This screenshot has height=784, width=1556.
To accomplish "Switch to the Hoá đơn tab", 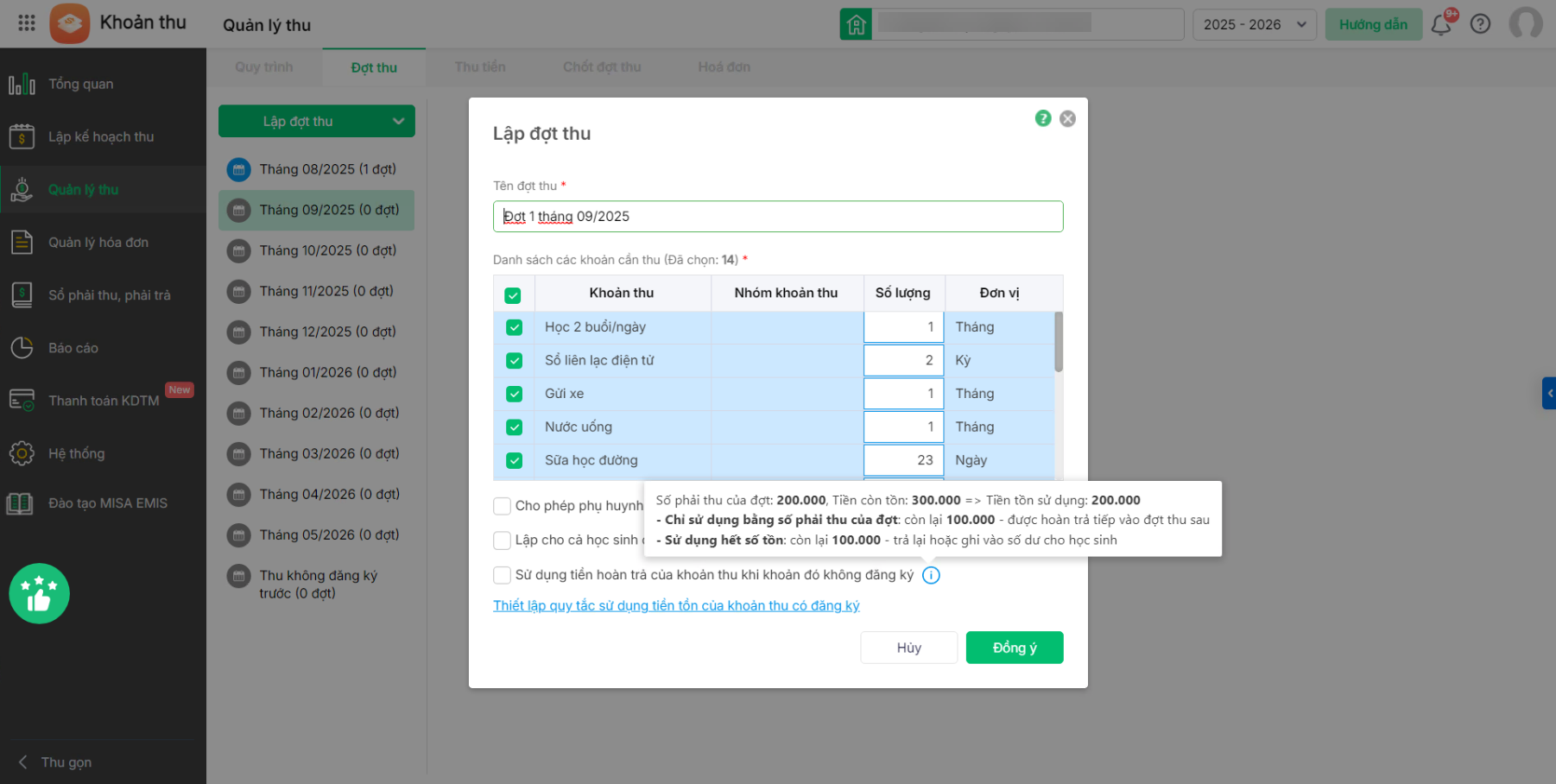I will tap(724, 67).
